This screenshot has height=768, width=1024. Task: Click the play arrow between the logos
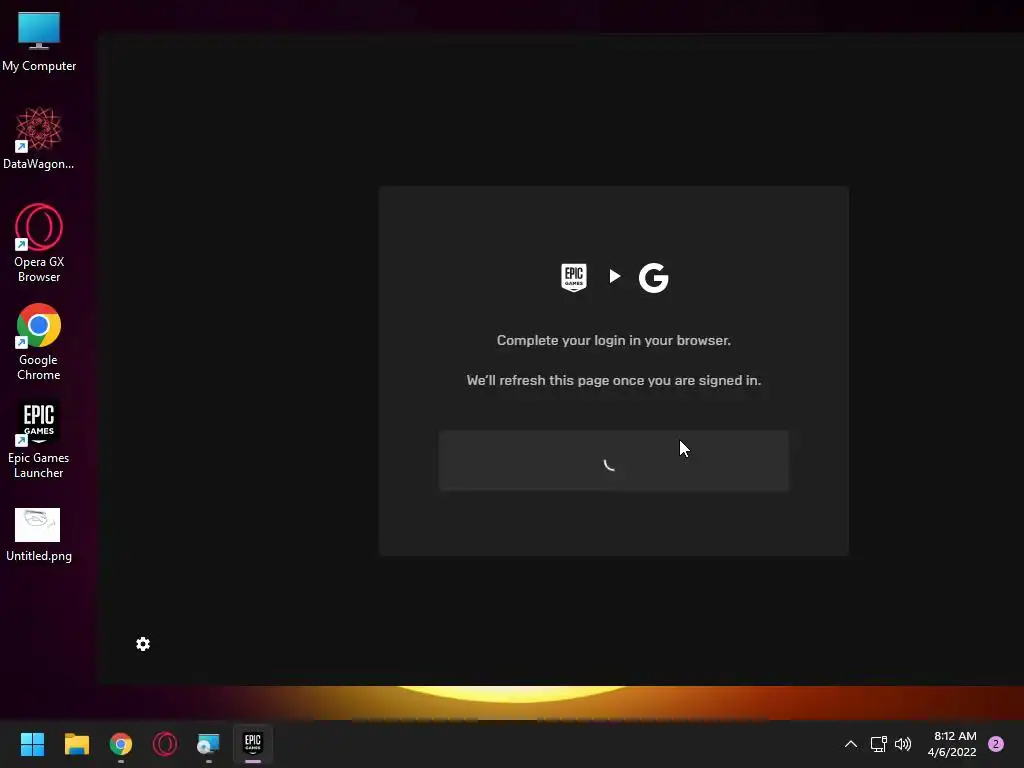pyautogui.click(x=615, y=276)
